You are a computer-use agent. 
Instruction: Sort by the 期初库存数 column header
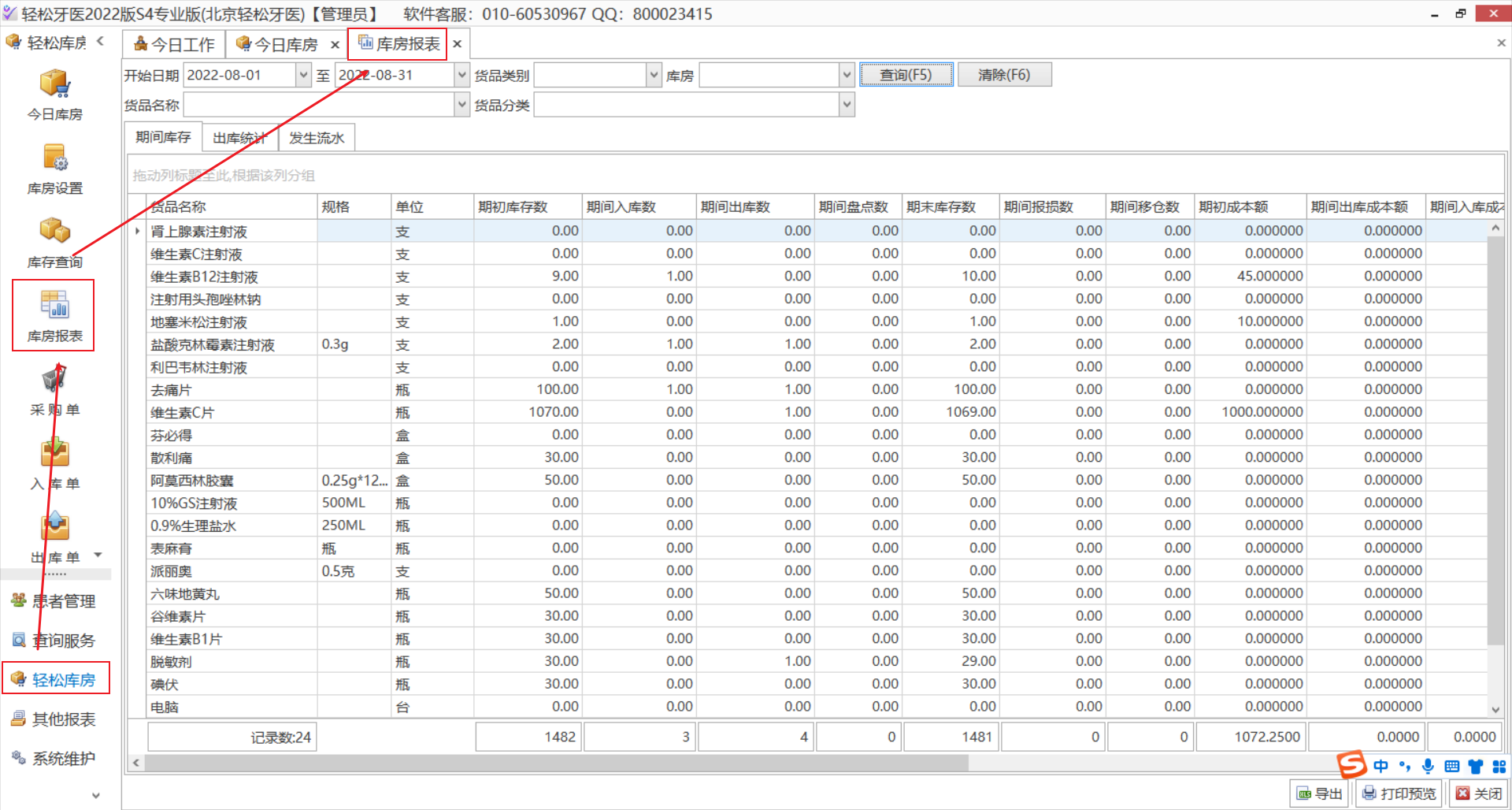(528, 206)
